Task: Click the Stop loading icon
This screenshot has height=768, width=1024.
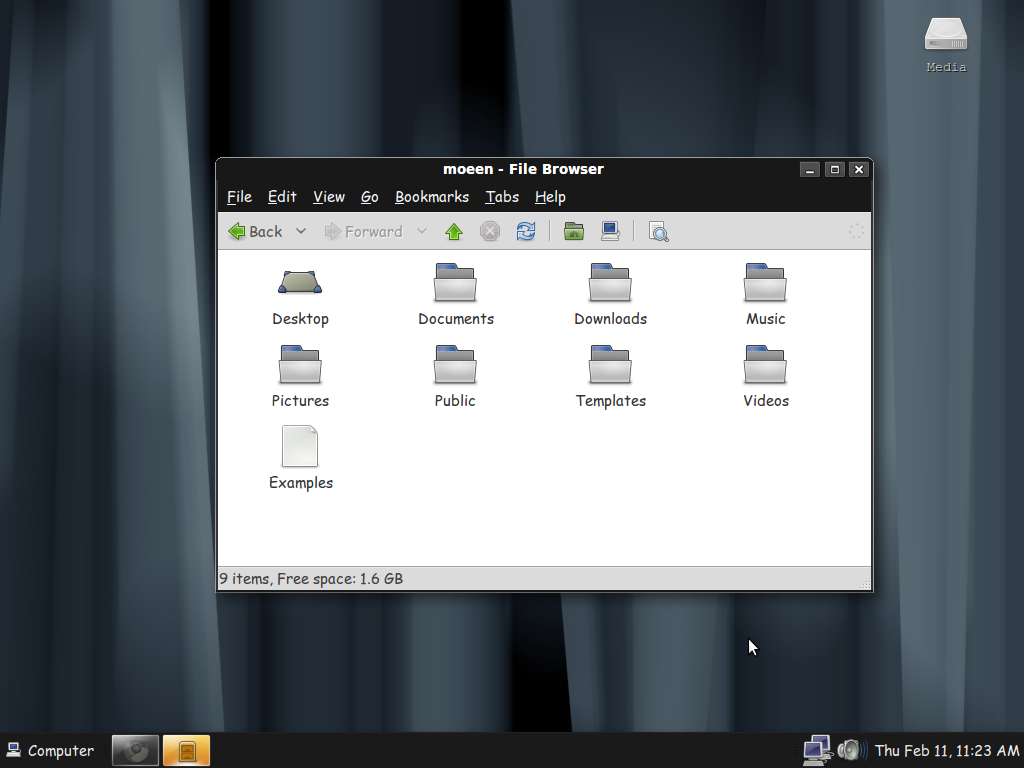Action: click(x=490, y=231)
